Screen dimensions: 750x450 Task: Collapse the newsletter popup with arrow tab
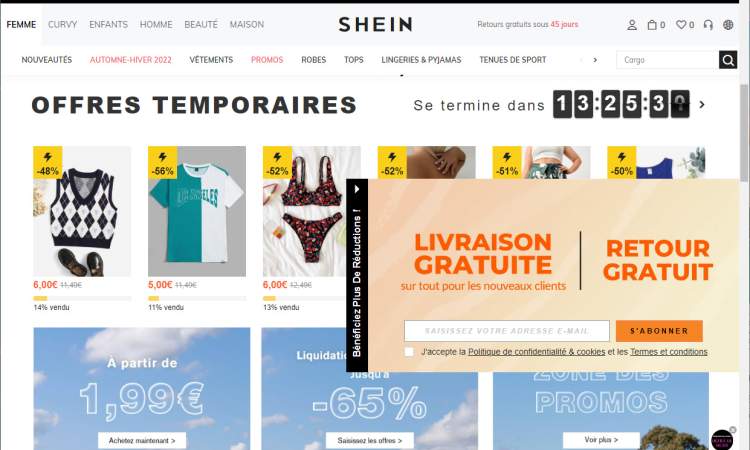357,189
